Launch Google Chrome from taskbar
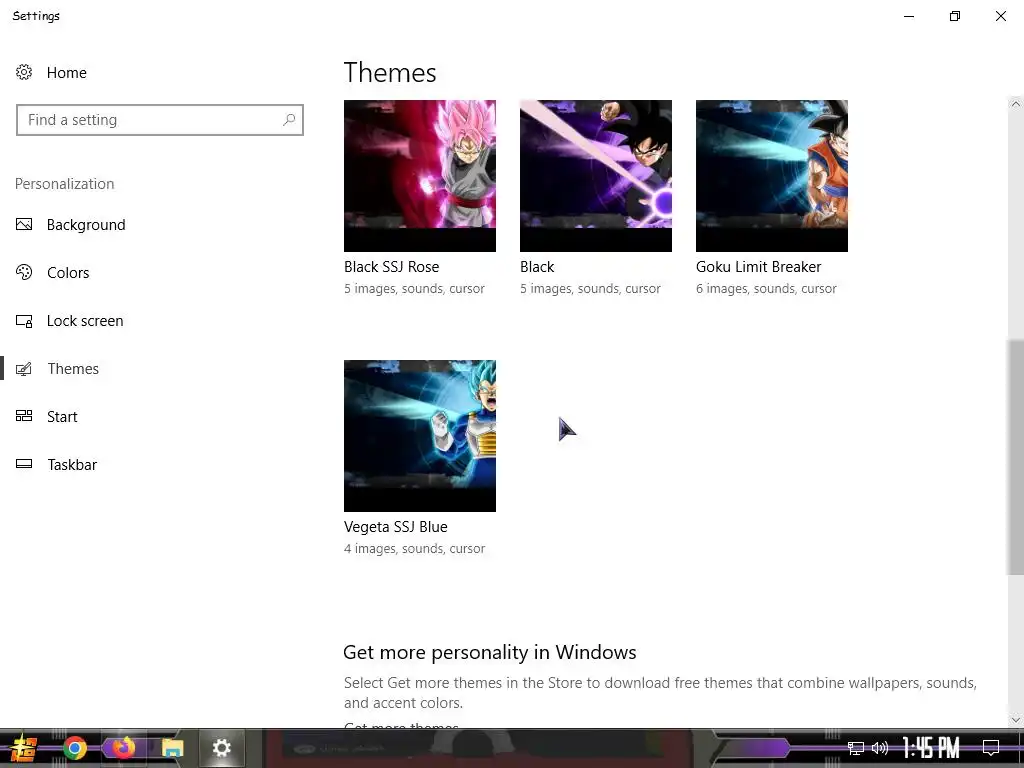The width and height of the screenshot is (1024, 768). pyautogui.click(x=75, y=748)
